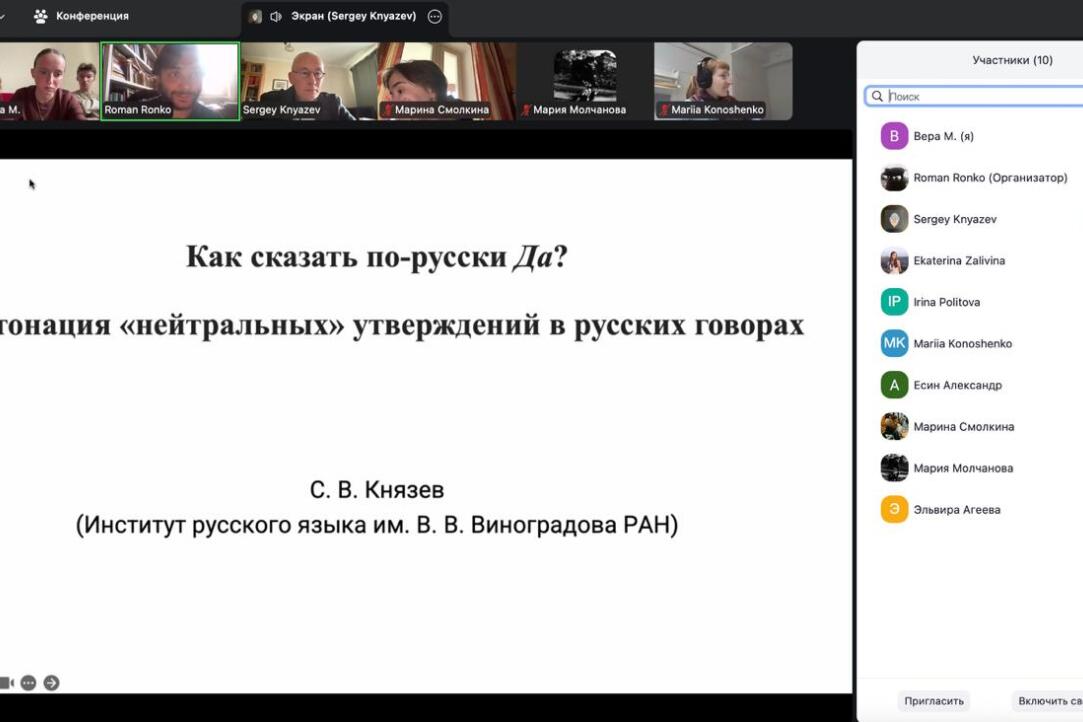Click the magnifier icon in participant search
The width and height of the screenshot is (1083, 722).
[x=877, y=96]
